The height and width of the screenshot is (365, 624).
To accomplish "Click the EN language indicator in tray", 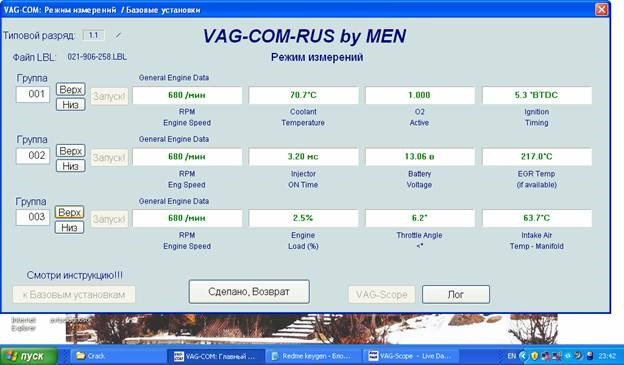I will click(x=512, y=356).
